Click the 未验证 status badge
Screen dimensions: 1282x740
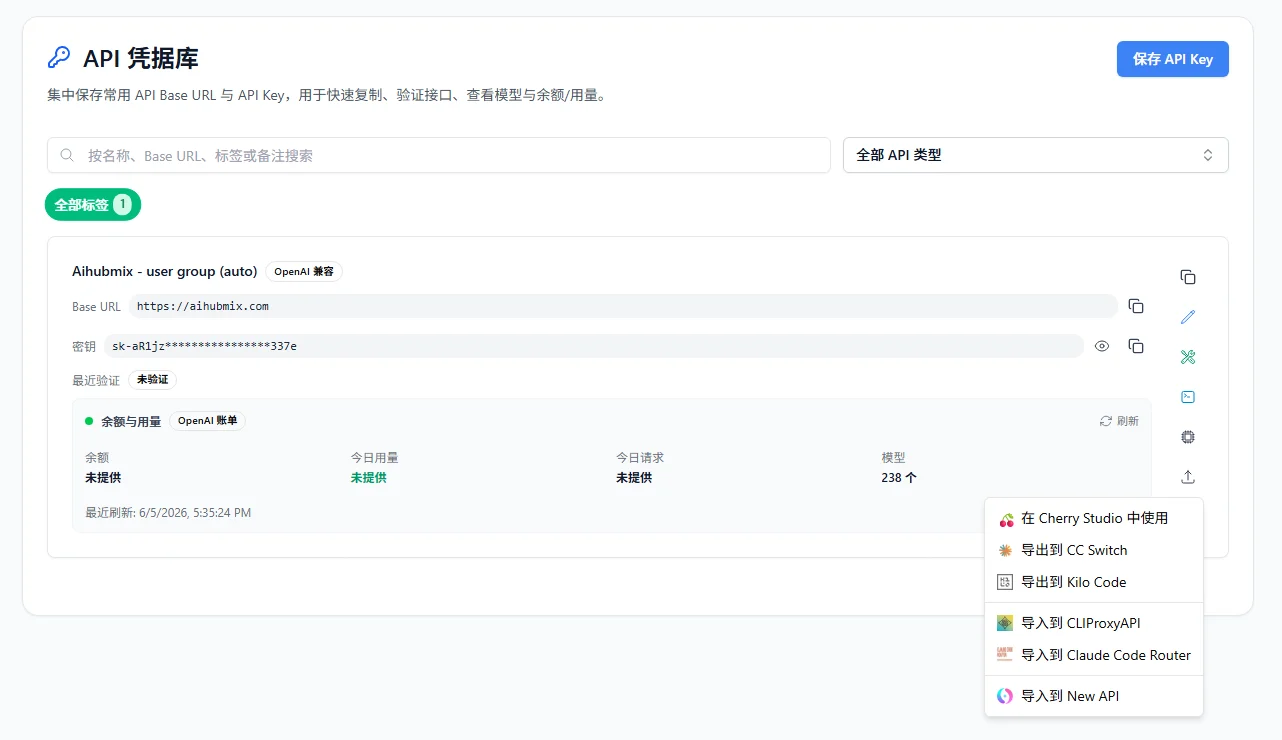pos(153,380)
